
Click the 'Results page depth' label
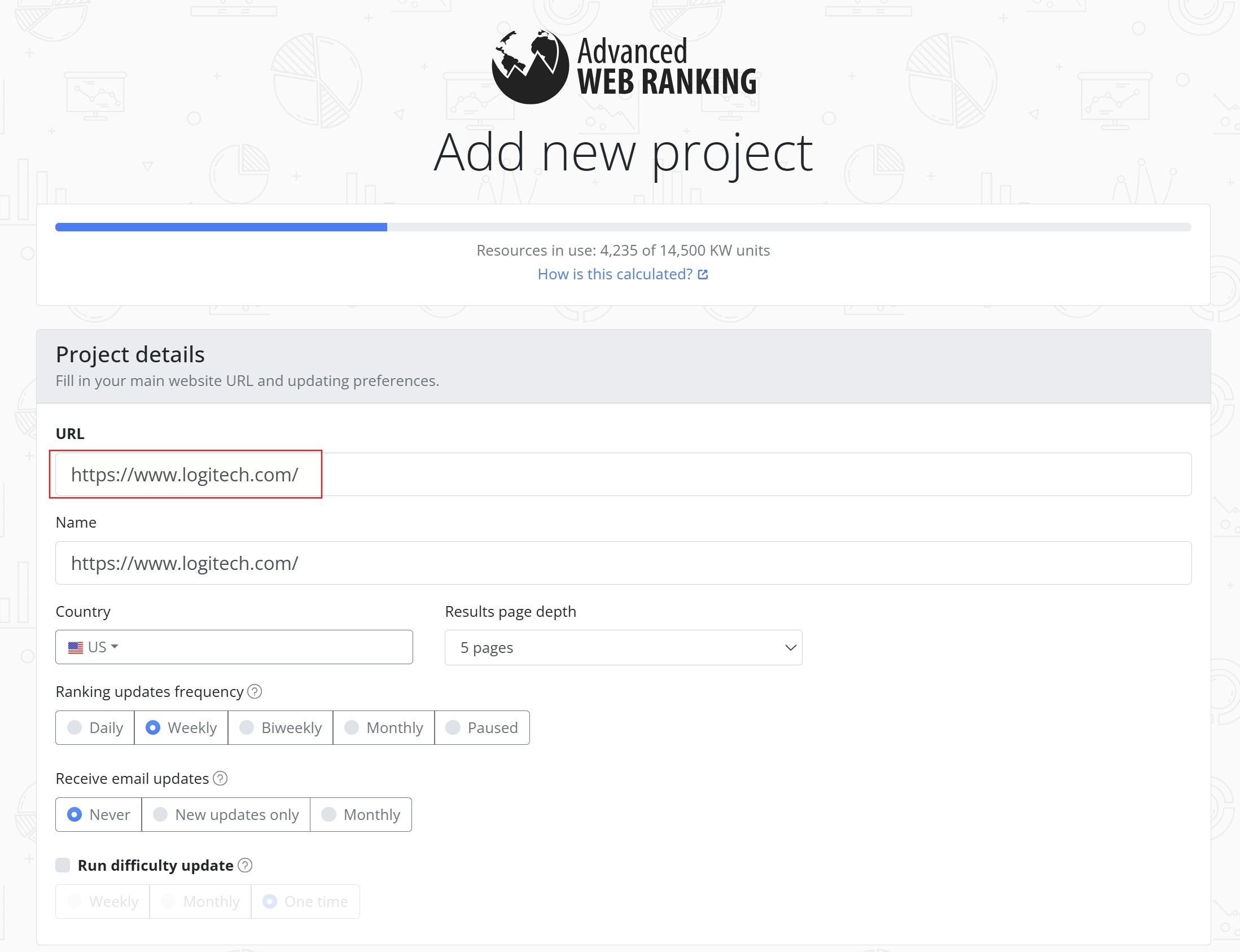point(510,611)
